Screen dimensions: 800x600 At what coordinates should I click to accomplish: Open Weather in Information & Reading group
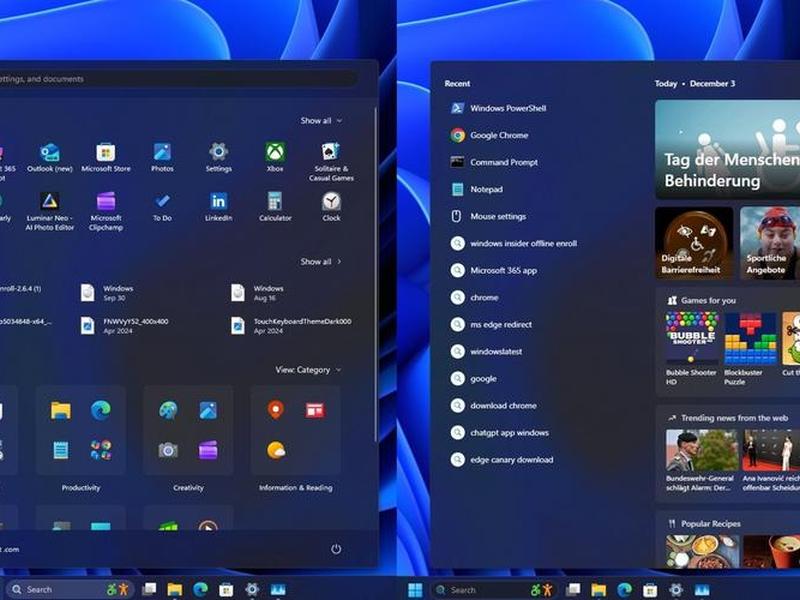pyautogui.click(x=276, y=450)
